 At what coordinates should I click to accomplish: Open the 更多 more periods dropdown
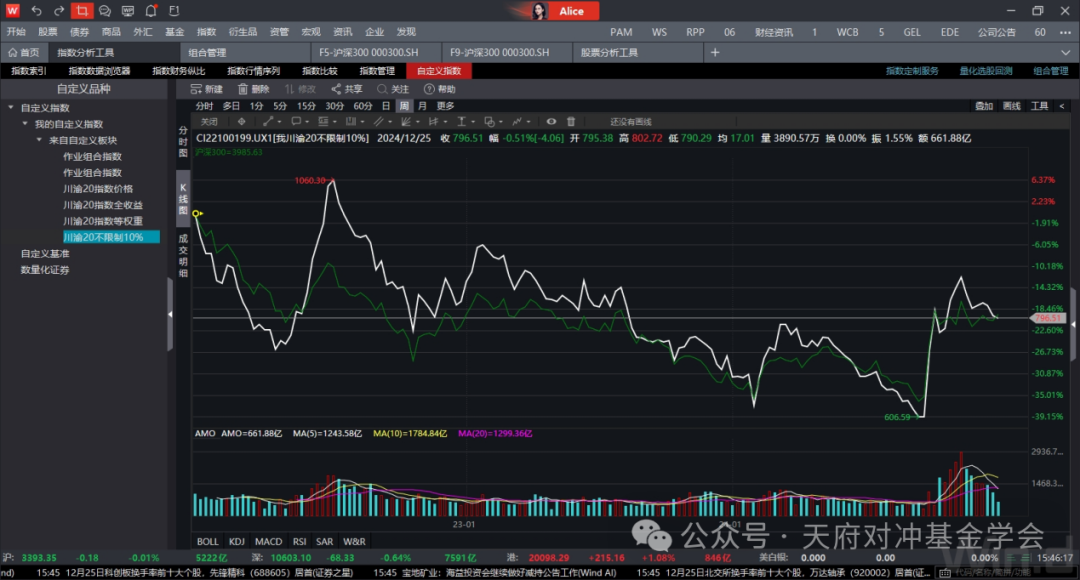pyautogui.click(x=445, y=105)
